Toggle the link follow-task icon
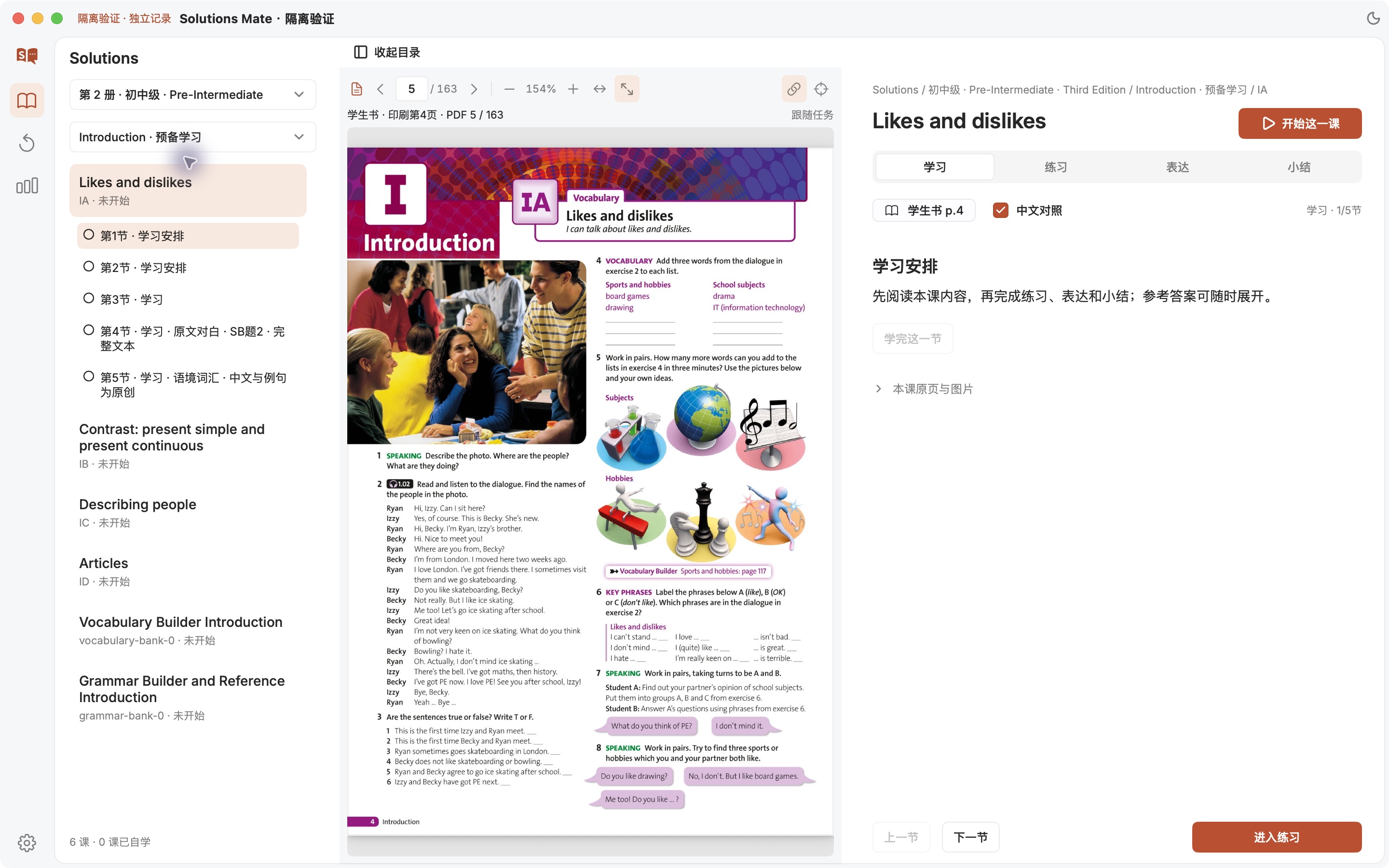This screenshot has width=1389, height=868. (794, 89)
